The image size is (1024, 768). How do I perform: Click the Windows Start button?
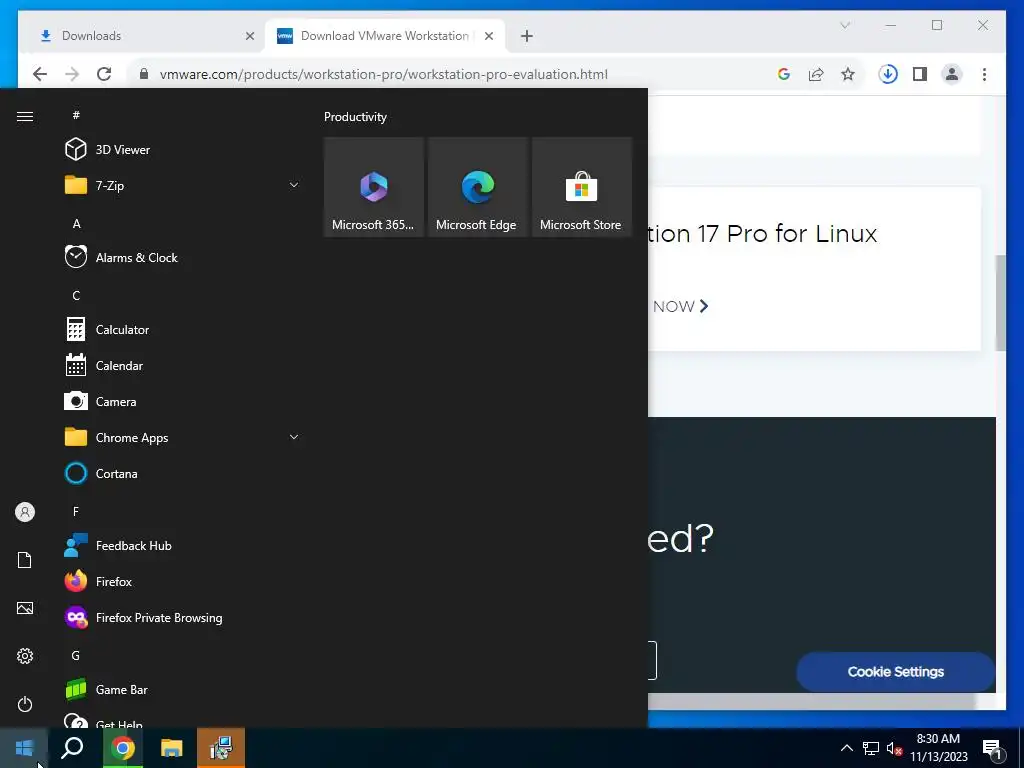coord(24,748)
